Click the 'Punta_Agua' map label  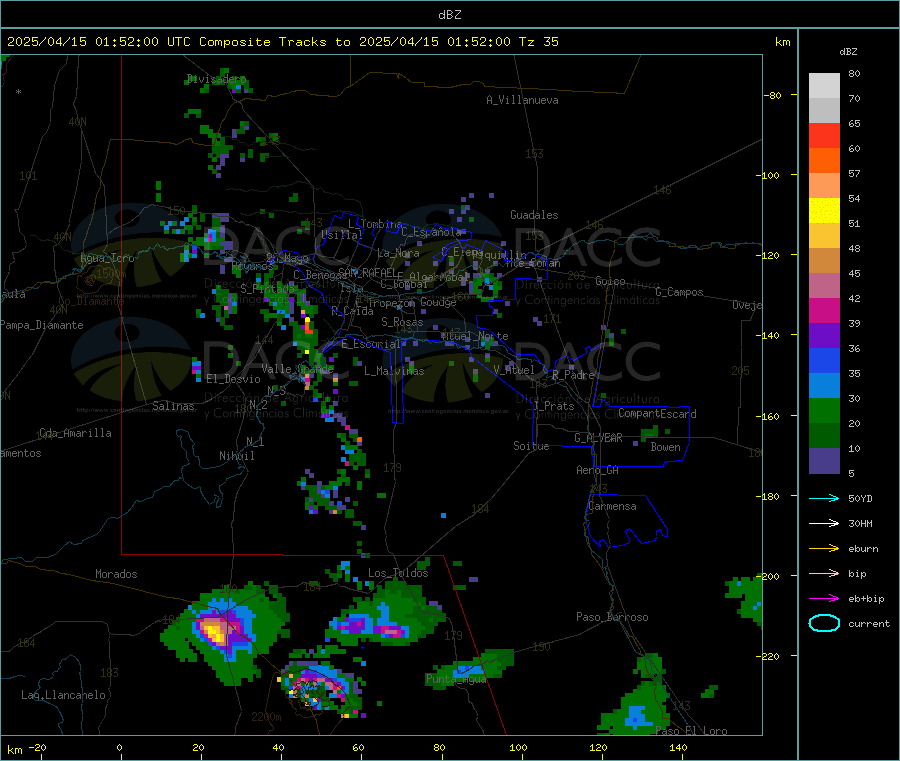click(x=456, y=679)
